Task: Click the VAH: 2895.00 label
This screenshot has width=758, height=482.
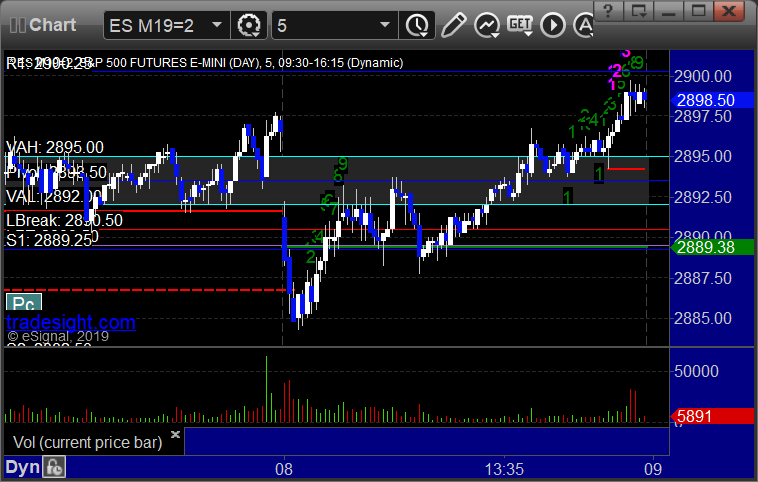Action: (x=55, y=147)
